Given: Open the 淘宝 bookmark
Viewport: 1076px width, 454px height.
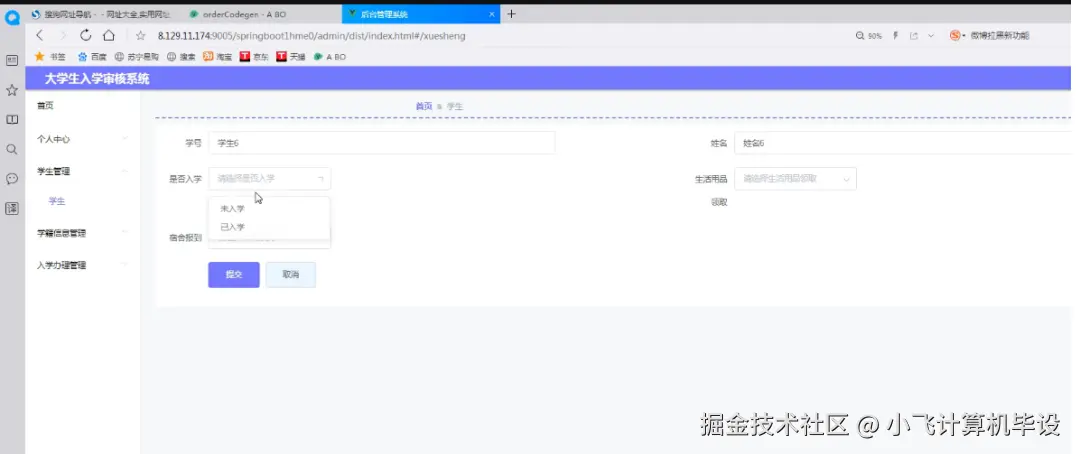Looking at the screenshot, I should coord(218,57).
